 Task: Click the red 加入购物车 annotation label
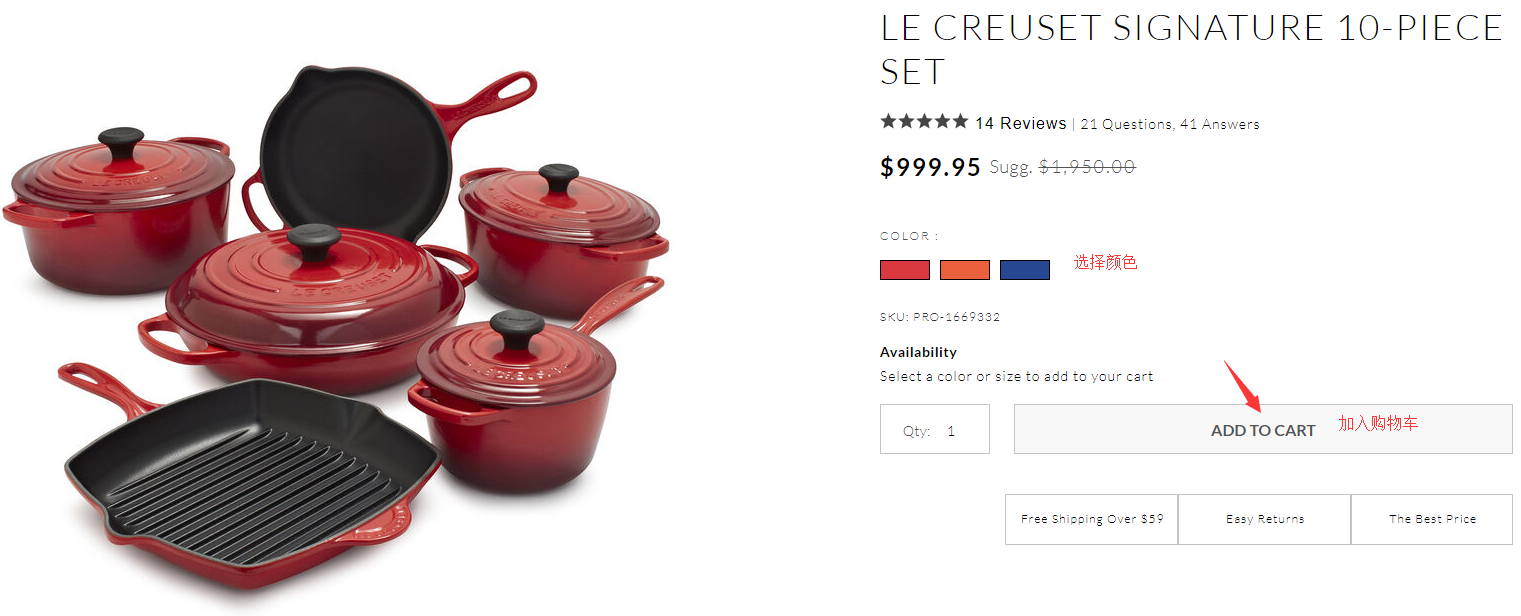pyautogui.click(x=1378, y=423)
